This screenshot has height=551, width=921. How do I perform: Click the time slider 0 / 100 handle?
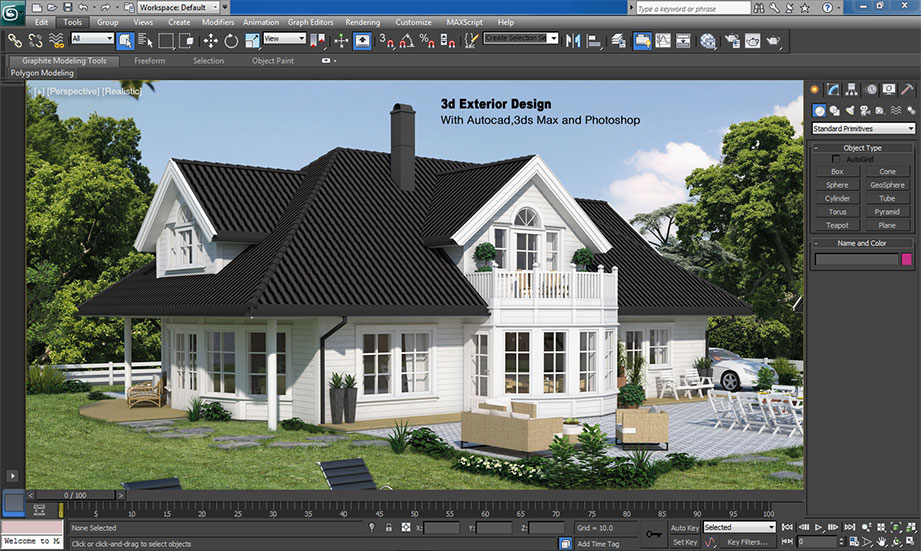pyautogui.click(x=75, y=495)
